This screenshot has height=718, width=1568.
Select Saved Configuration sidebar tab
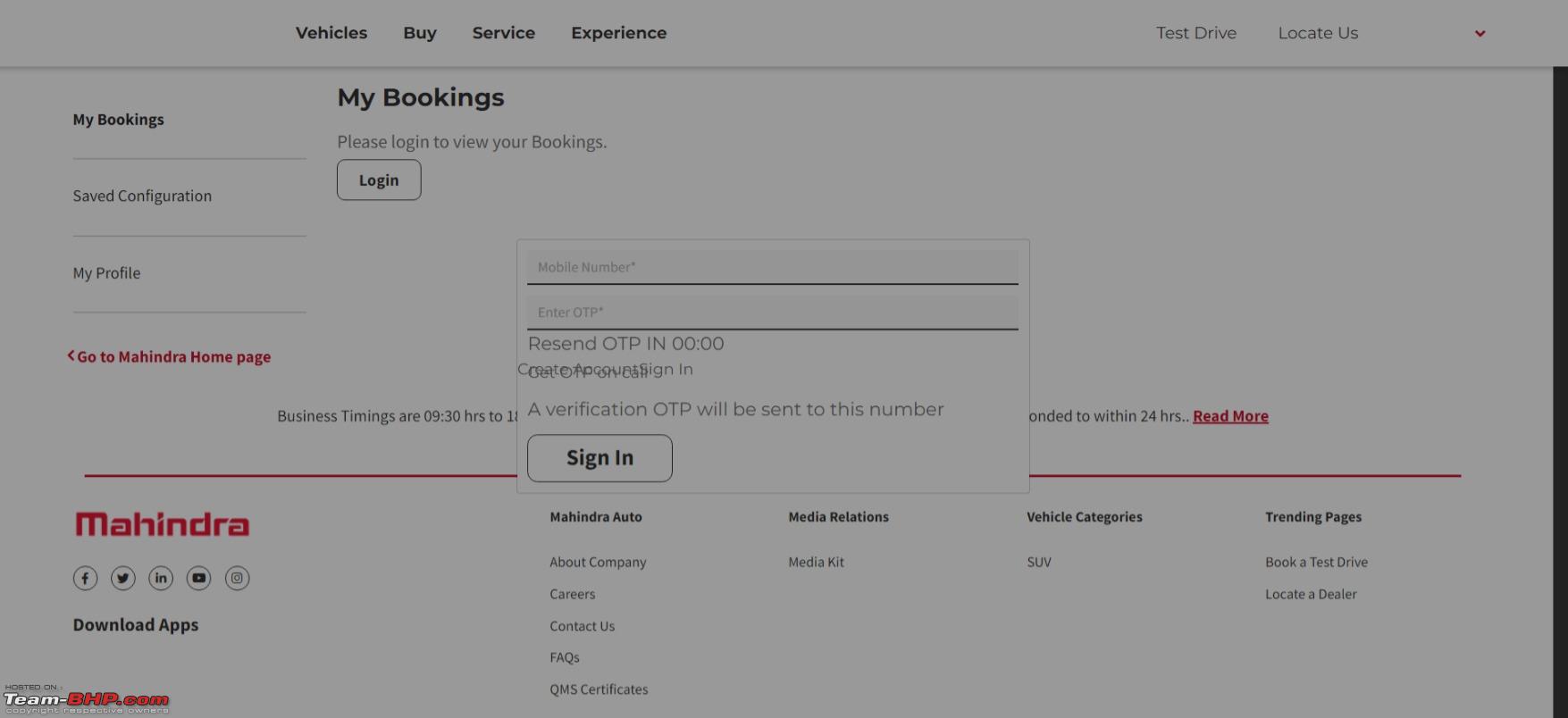[142, 196]
